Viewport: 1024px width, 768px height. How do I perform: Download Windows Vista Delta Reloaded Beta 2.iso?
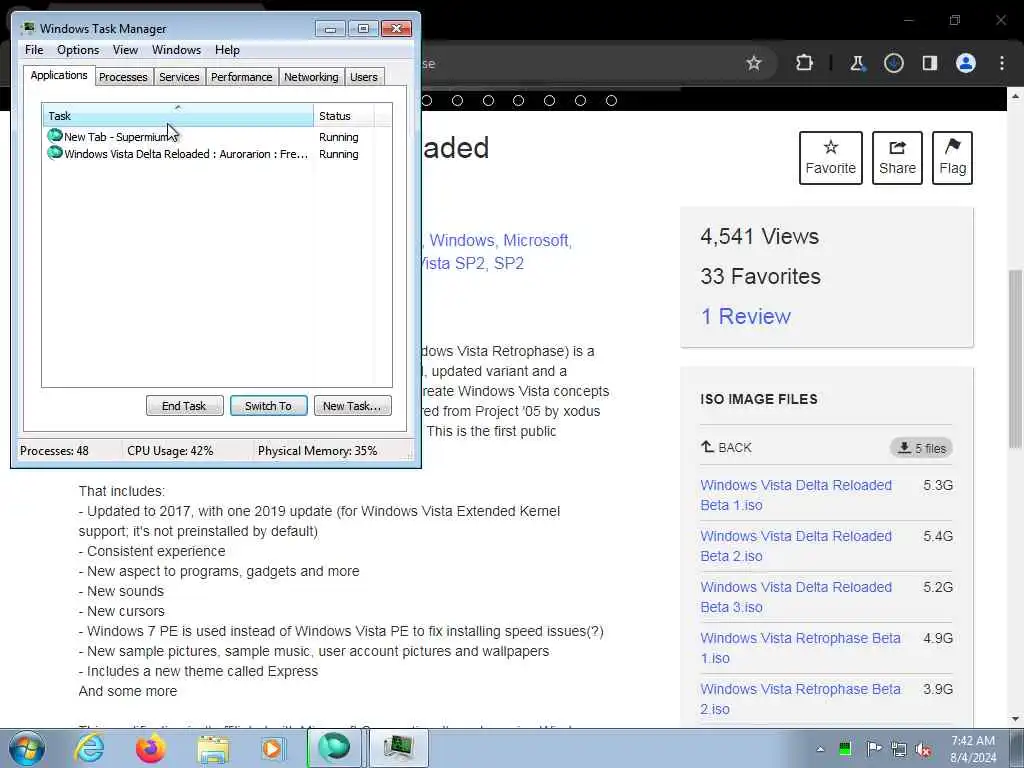click(796, 546)
